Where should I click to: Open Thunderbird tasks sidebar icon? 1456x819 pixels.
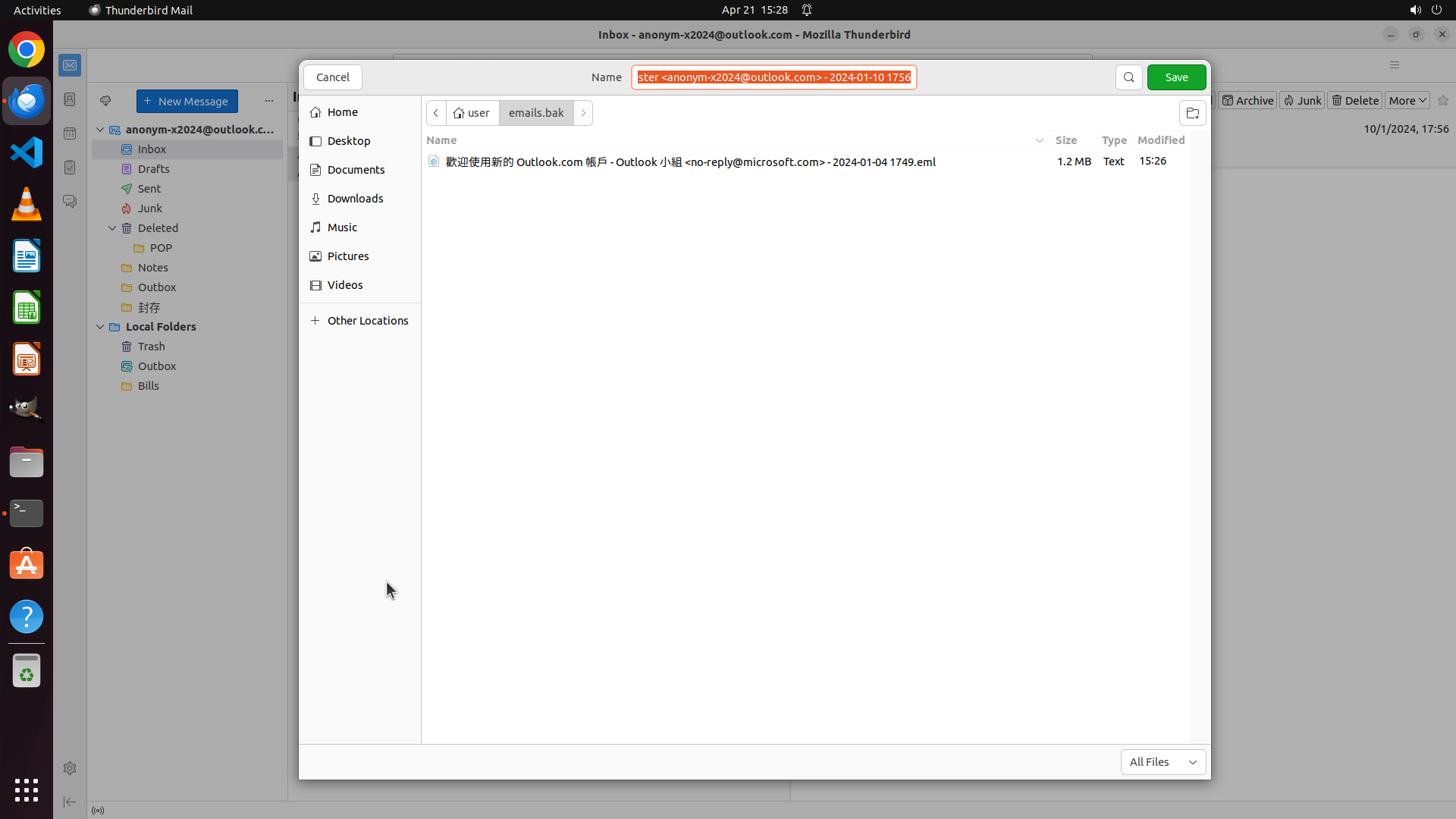click(x=70, y=168)
